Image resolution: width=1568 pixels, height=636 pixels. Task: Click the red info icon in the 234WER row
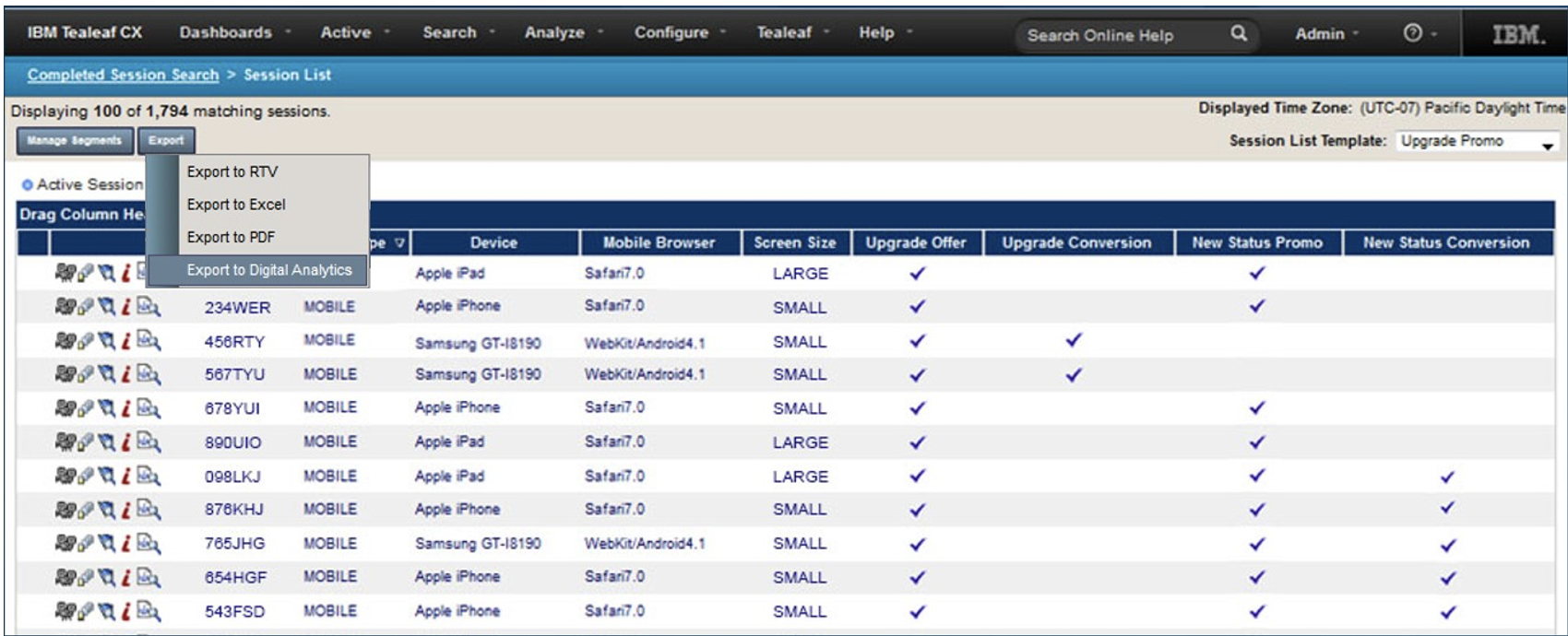(125, 306)
